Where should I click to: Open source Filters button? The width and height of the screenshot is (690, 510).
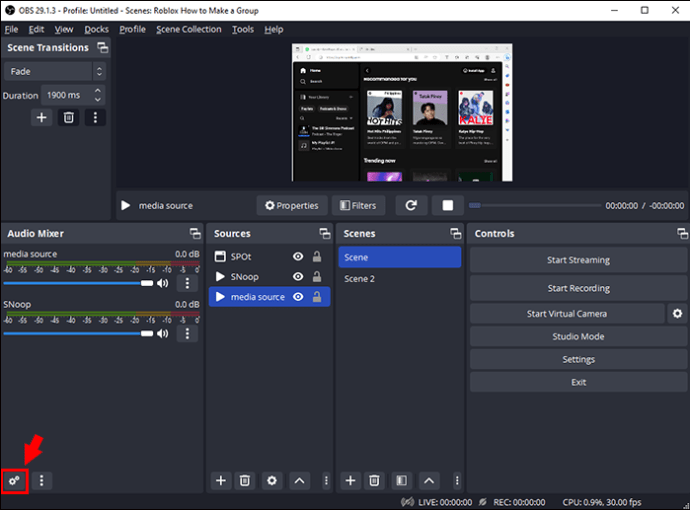point(358,205)
